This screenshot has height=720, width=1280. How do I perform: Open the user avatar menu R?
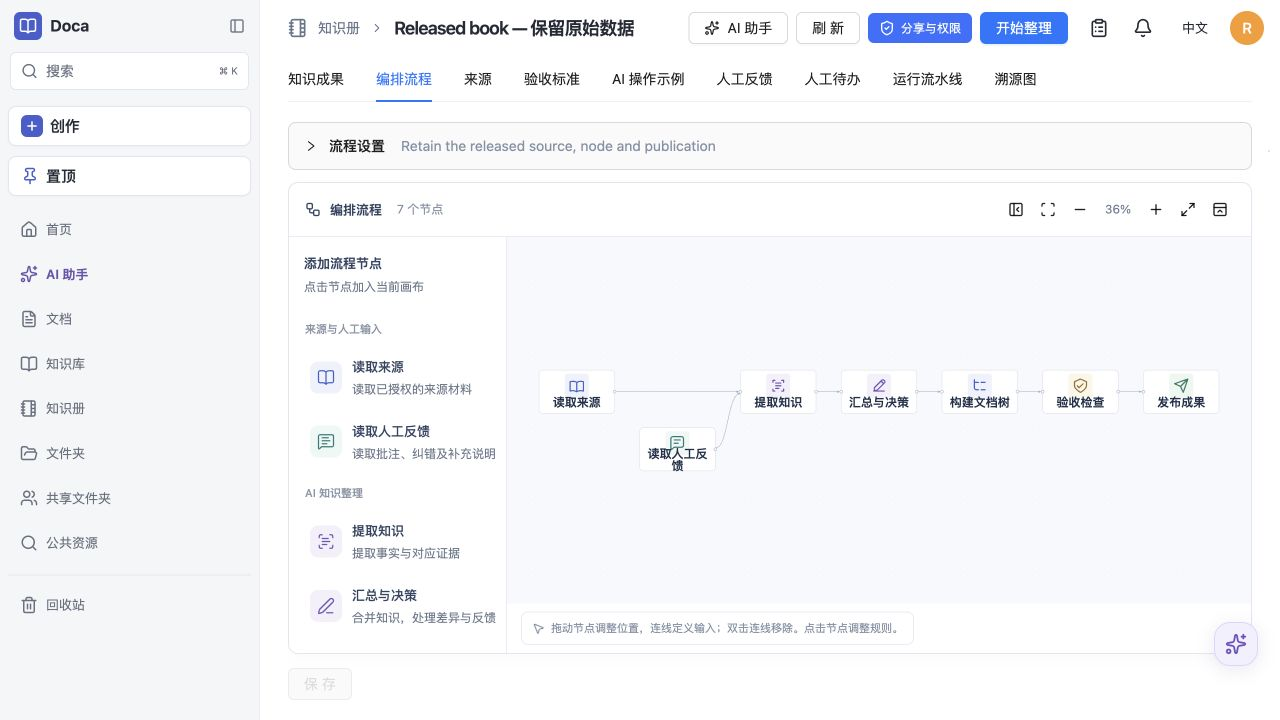click(x=1247, y=28)
